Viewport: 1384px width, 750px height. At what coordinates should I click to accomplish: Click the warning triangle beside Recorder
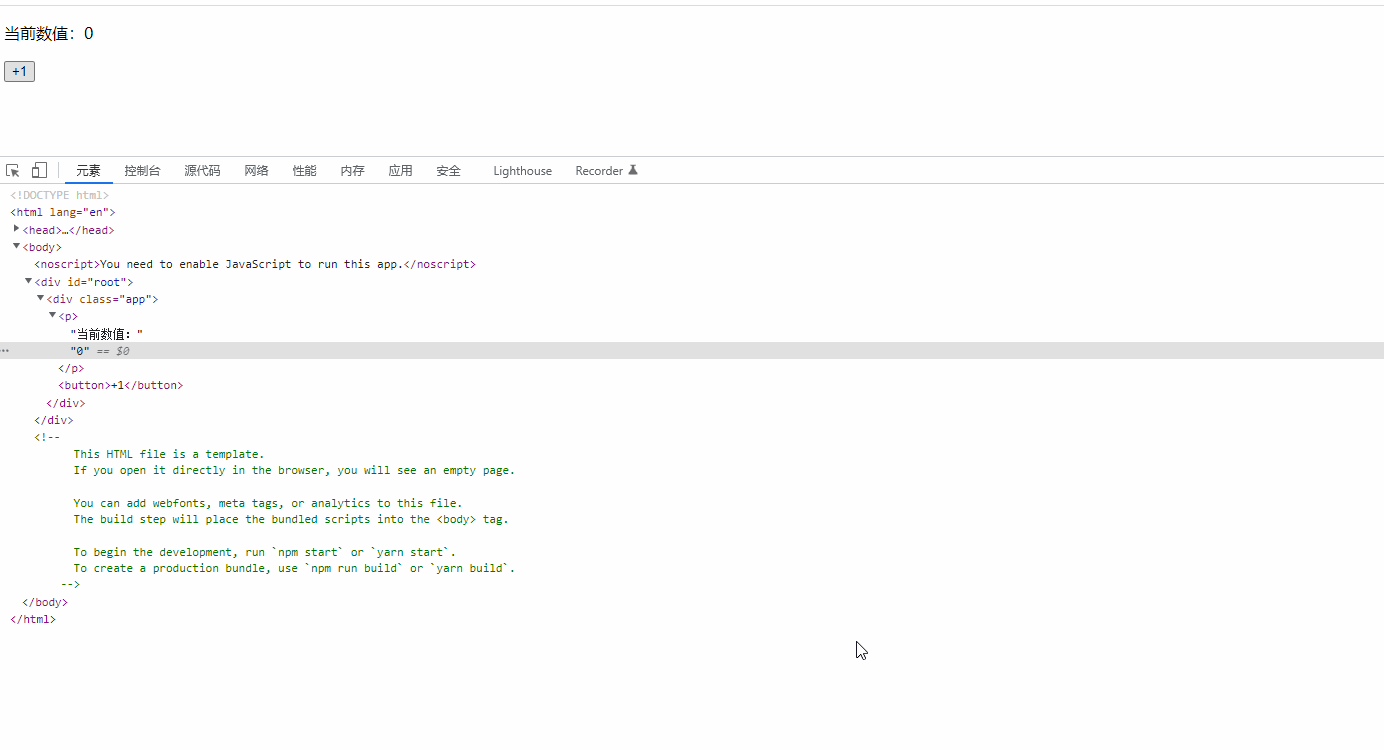(x=632, y=169)
